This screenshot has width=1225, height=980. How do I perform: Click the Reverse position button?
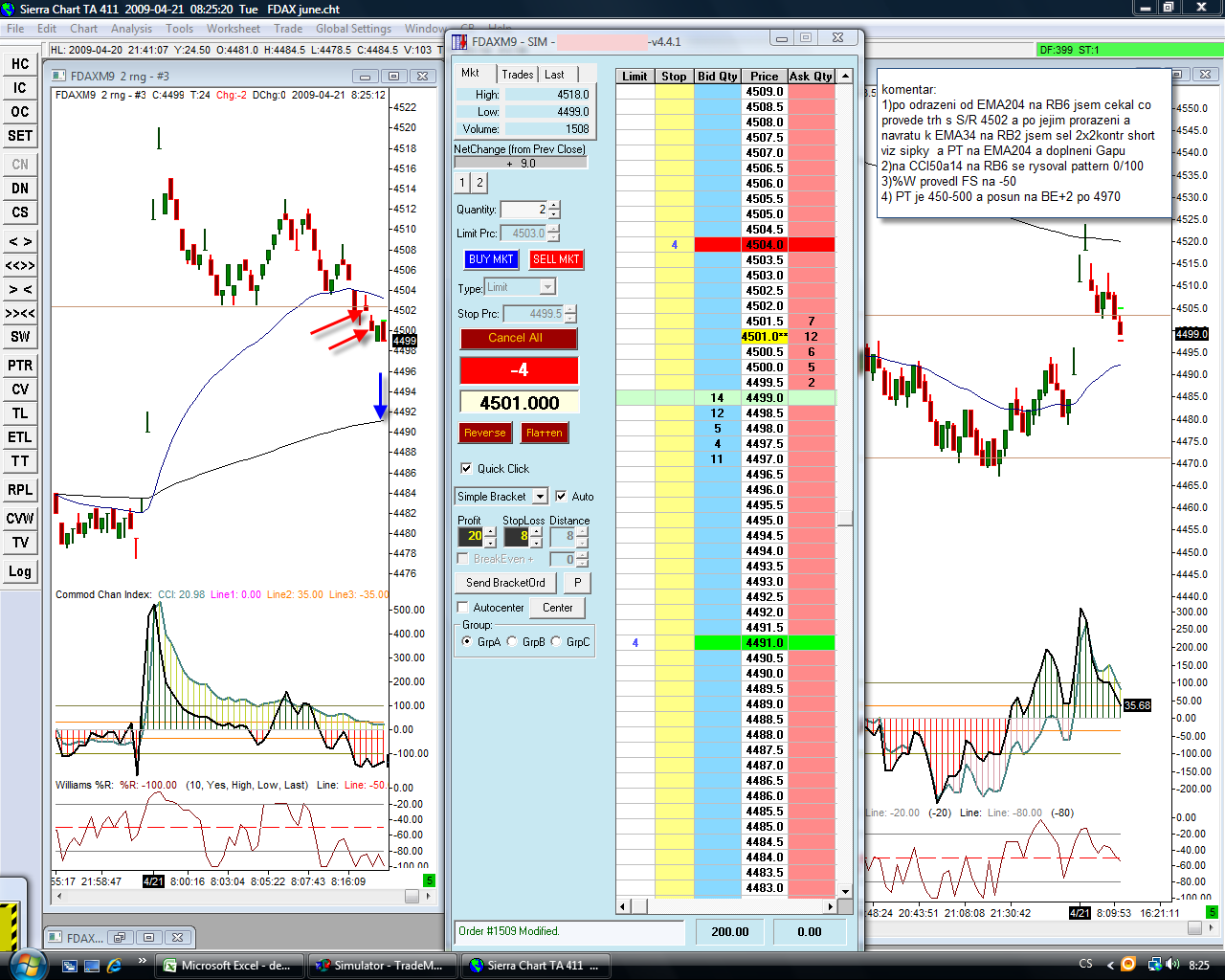(x=485, y=433)
